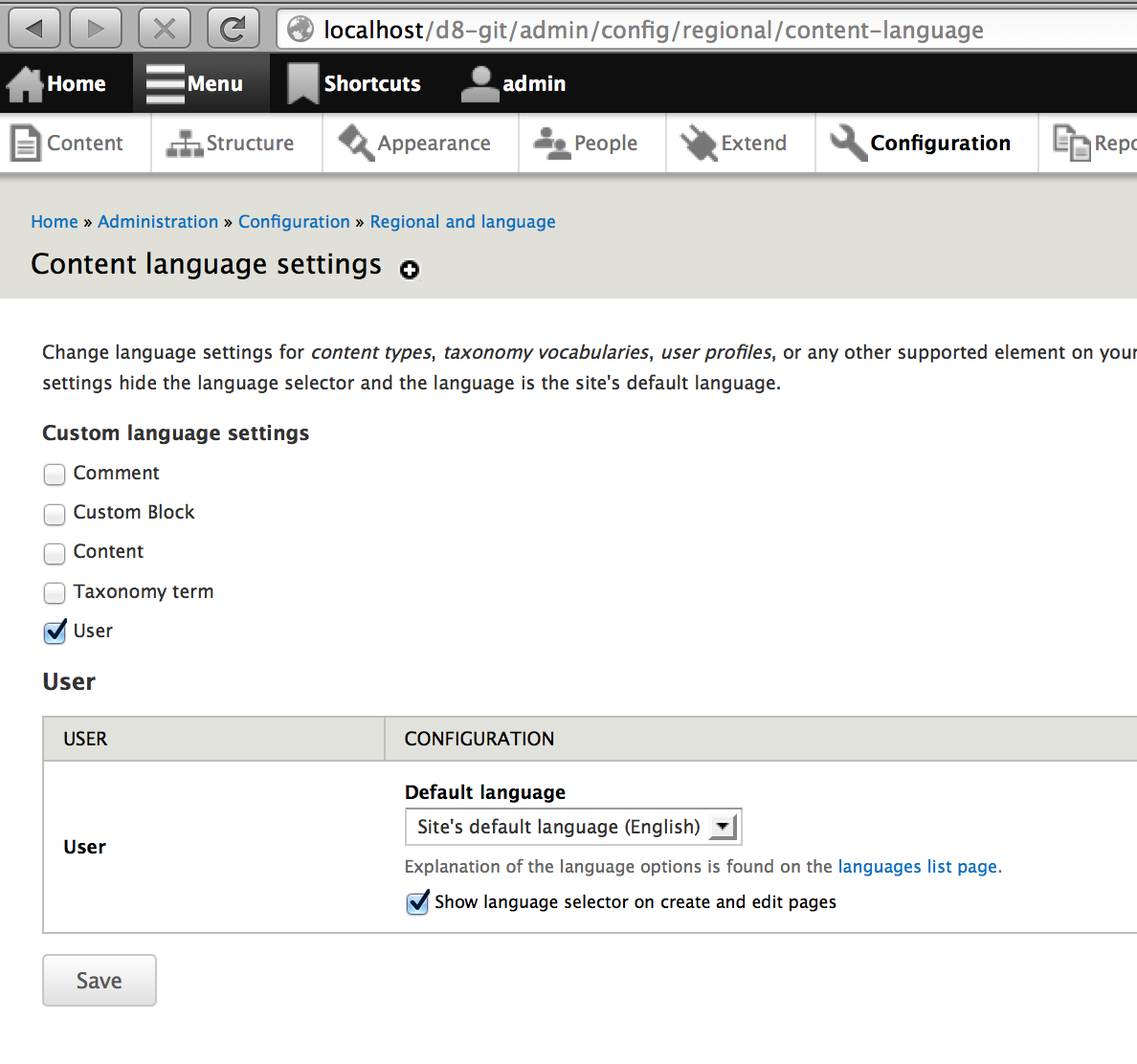The width and height of the screenshot is (1137, 1064).
Task: Click the globe site icon in address bar
Action: point(301,30)
